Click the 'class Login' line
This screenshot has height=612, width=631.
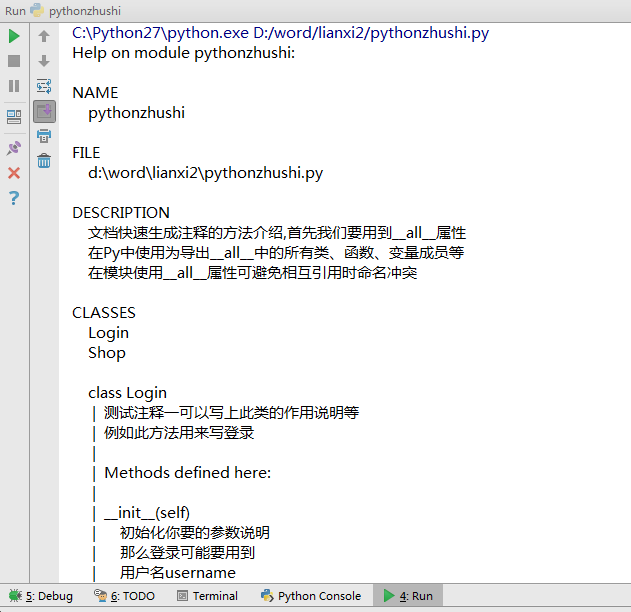[127, 393]
